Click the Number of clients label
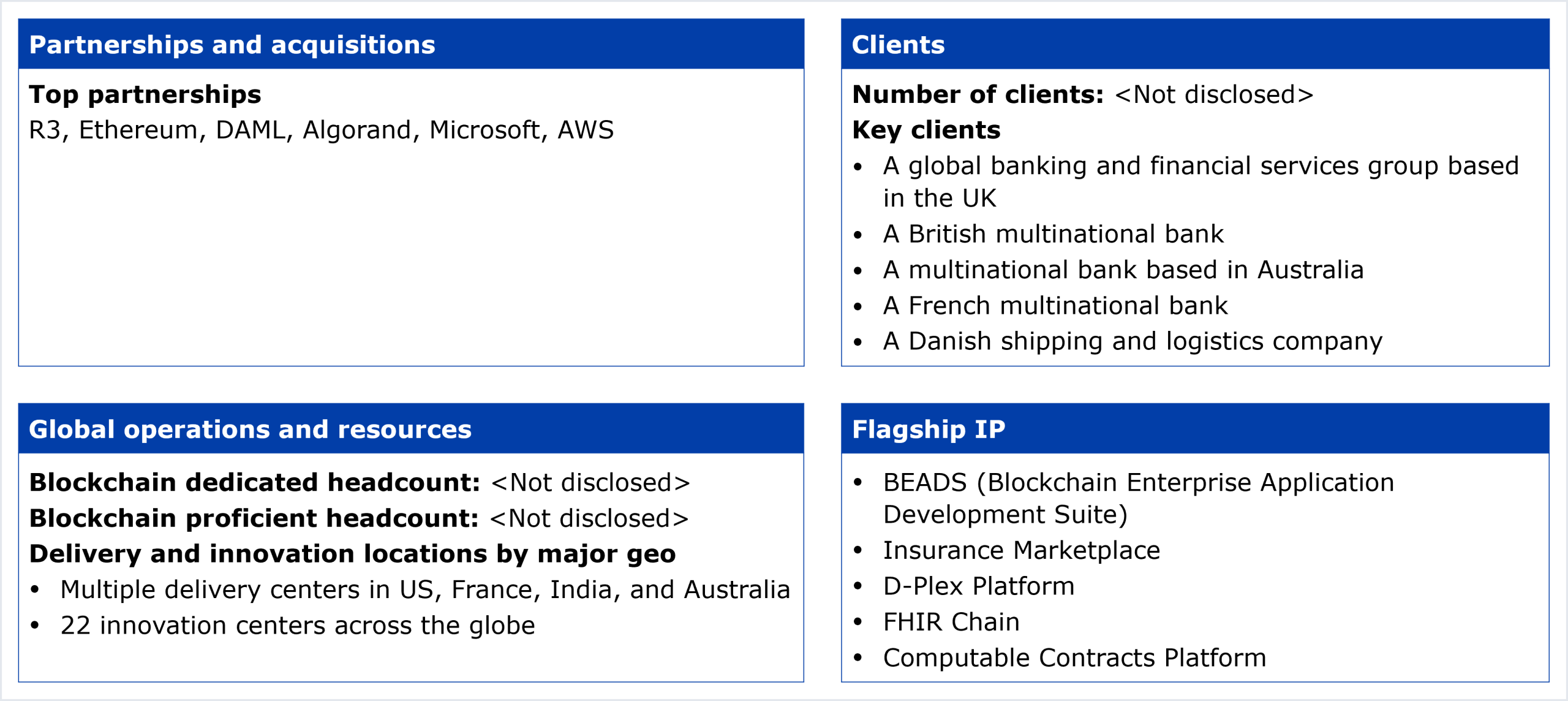The height and width of the screenshot is (701, 1568). pyautogui.click(x=978, y=94)
